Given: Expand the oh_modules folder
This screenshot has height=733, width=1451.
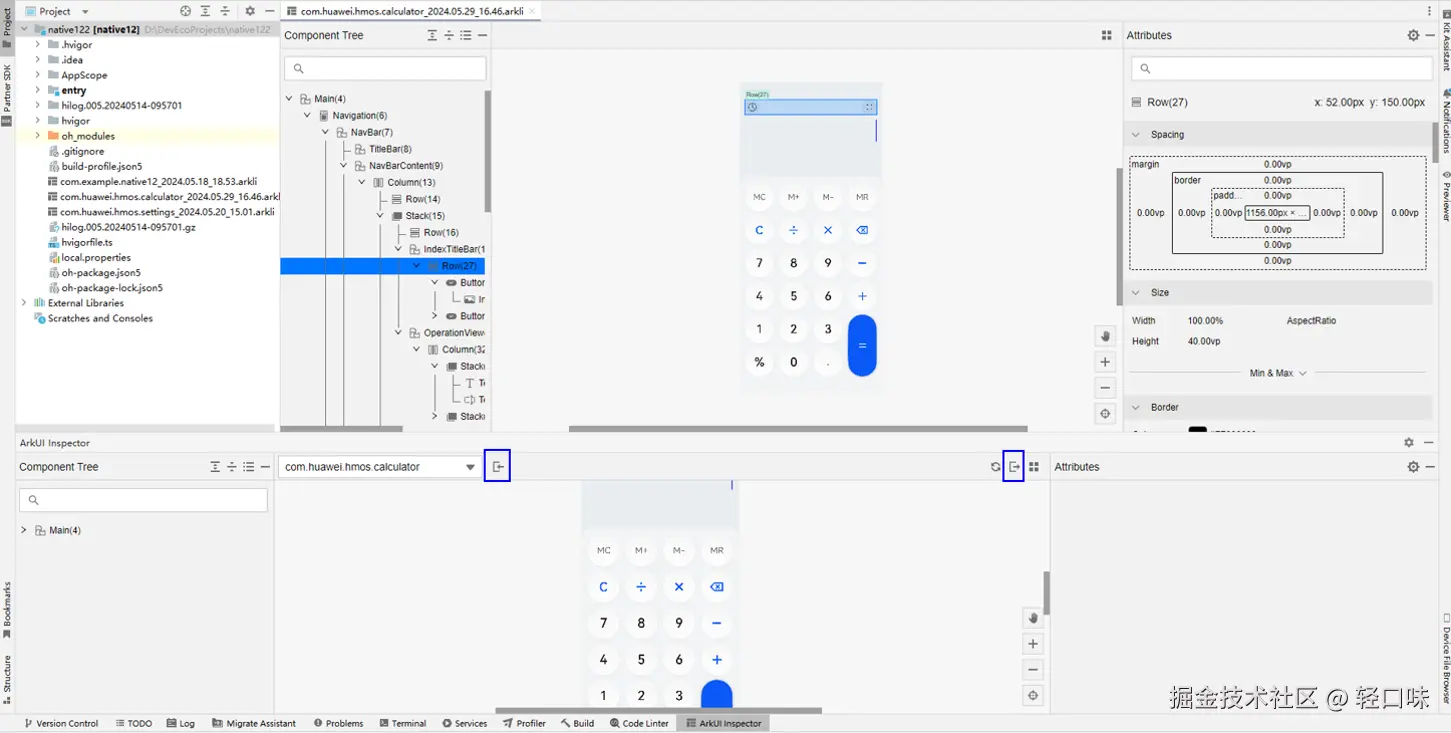Looking at the screenshot, I should pyautogui.click(x=38, y=136).
